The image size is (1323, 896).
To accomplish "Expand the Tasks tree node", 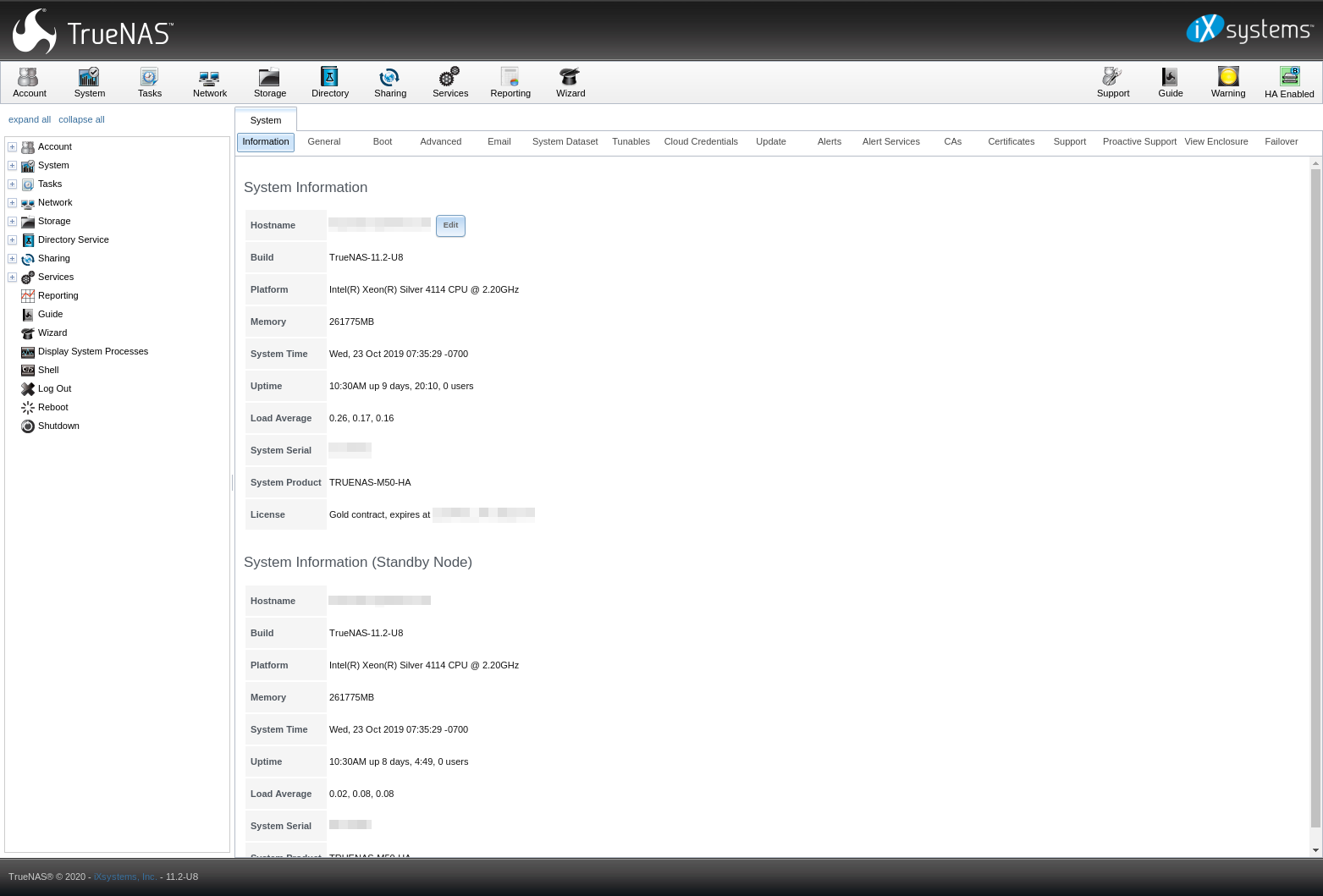I will click(12, 184).
